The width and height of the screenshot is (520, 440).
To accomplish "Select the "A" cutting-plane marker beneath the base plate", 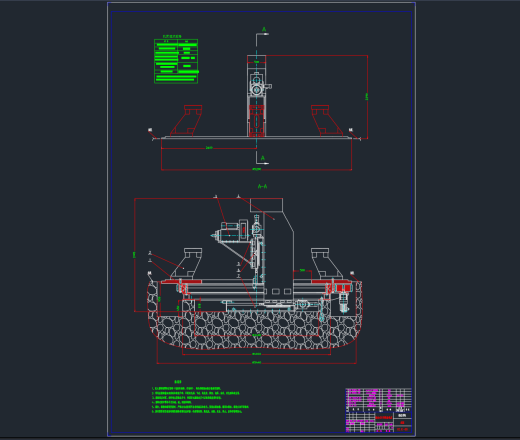I will [263, 158].
